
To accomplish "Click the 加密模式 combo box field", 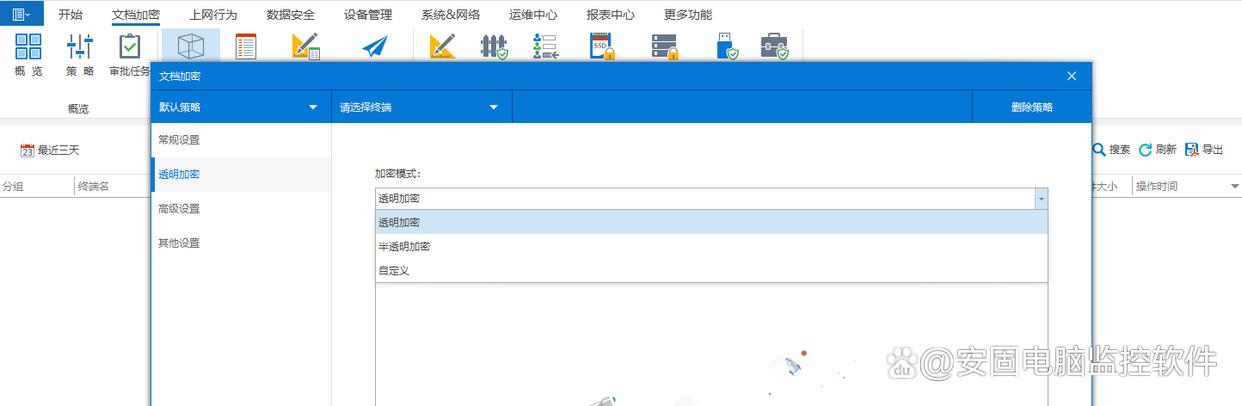I will pyautogui.click(x=712, y=199).
